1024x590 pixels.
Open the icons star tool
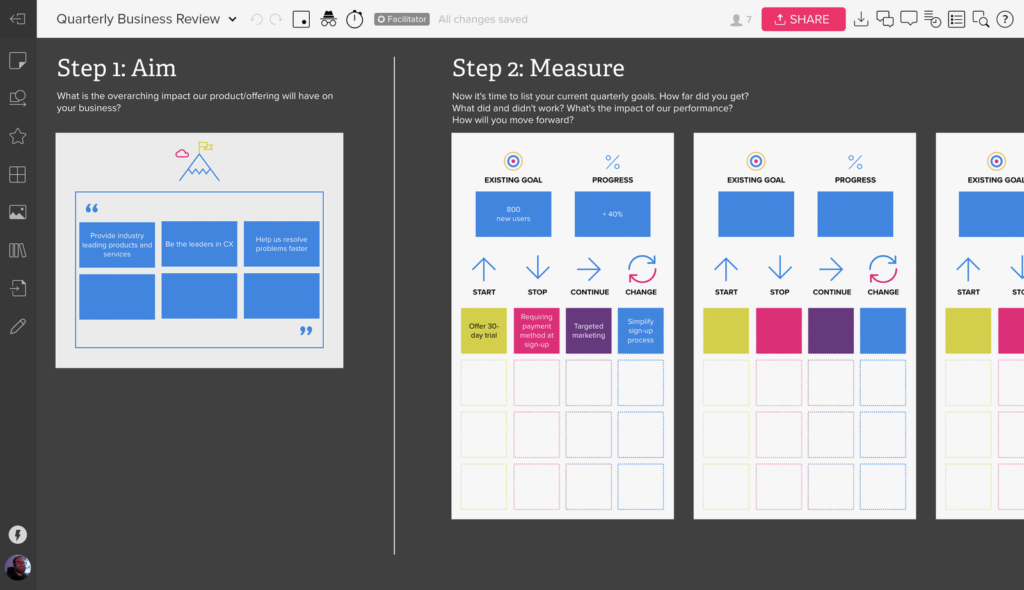(17, 136)
